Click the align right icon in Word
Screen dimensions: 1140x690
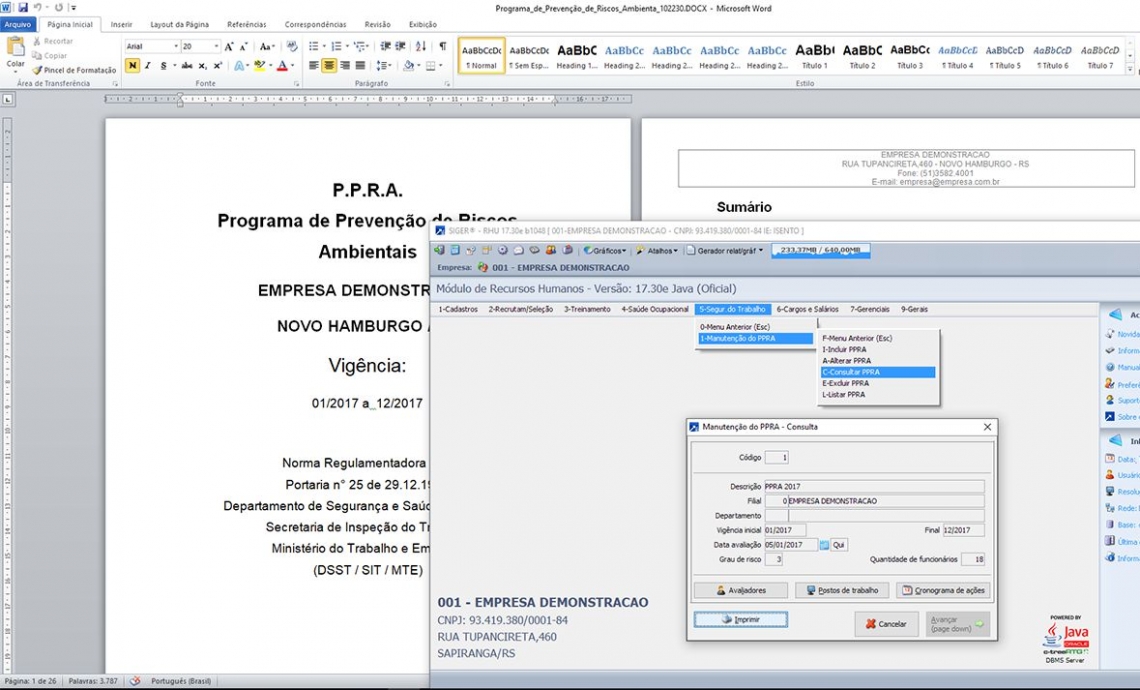point(345,65)
